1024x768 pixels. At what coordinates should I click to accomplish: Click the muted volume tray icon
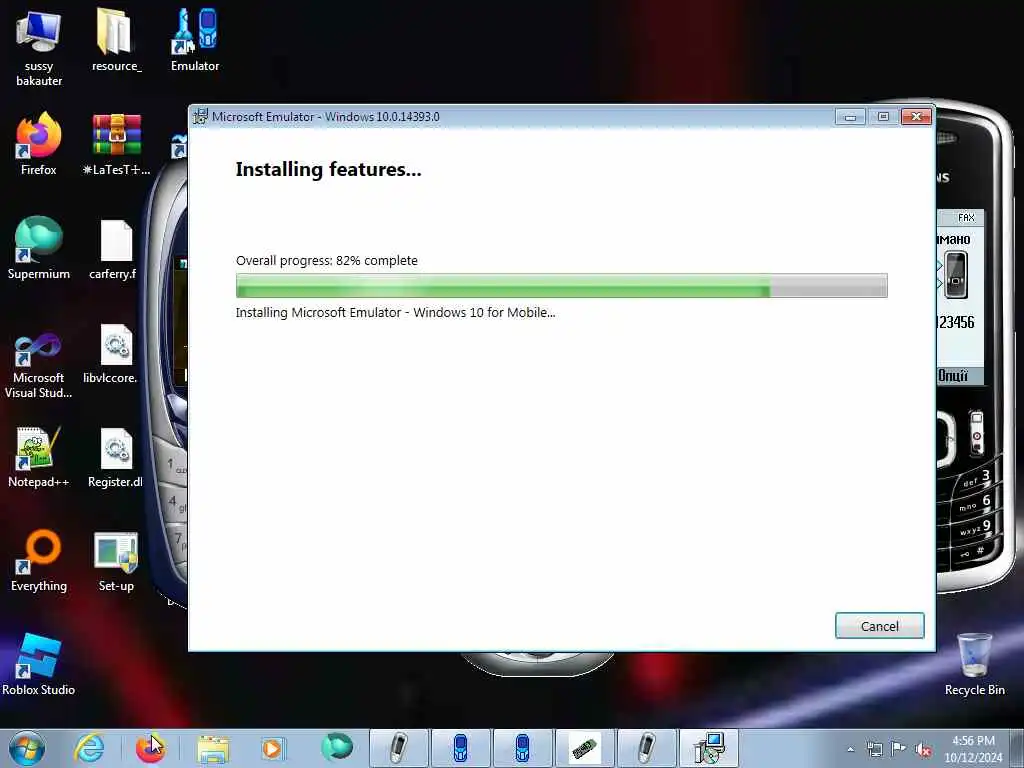tap(923, 749)
